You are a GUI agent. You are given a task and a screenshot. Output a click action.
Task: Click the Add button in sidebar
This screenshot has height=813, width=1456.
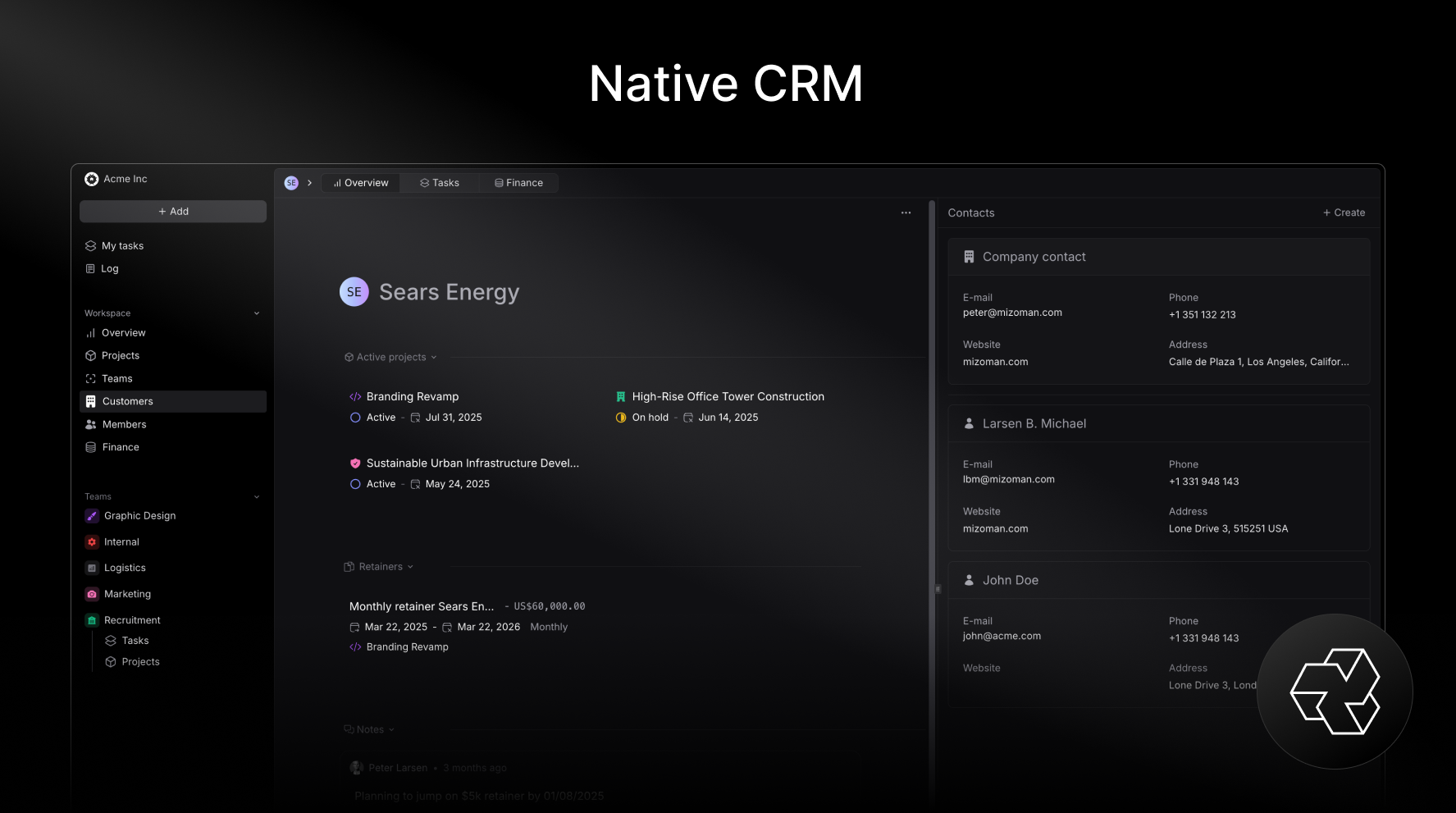(173, 212)
